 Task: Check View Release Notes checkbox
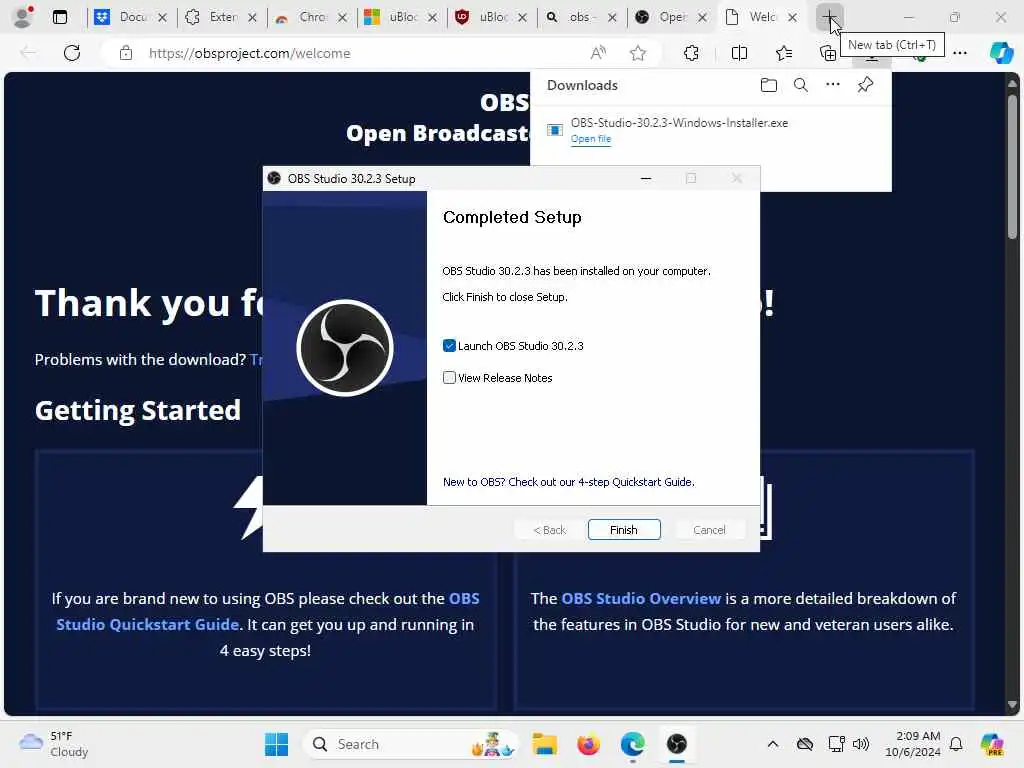[449, 377]
